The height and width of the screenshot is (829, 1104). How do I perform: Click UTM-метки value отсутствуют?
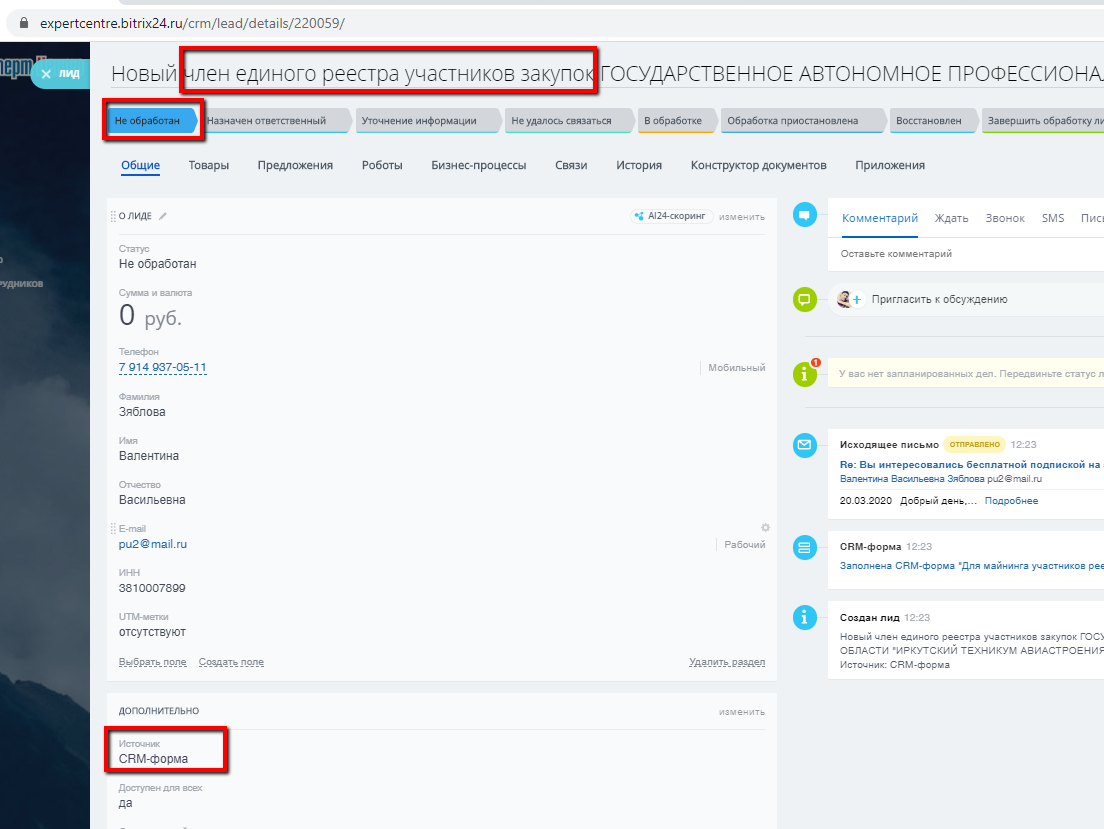click(x=152, y=632)
